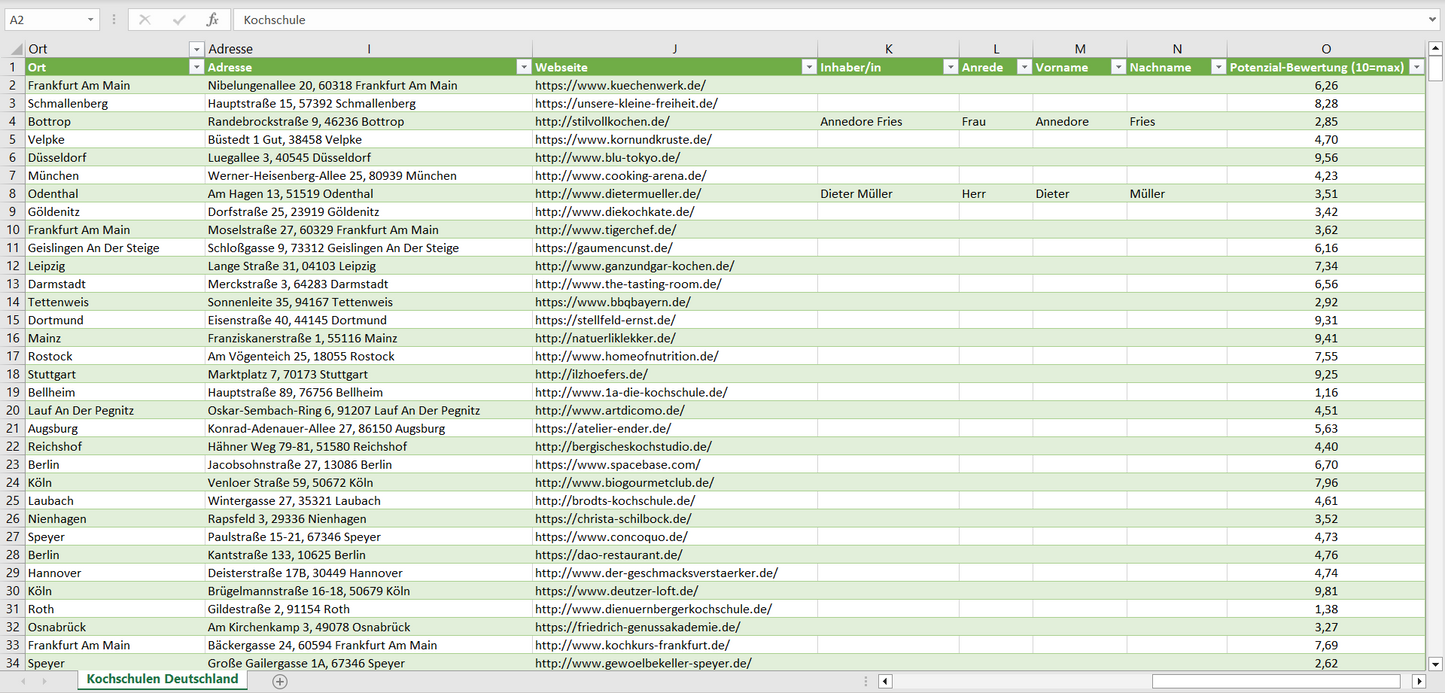Click the formula bar Enter checkmark icon
This screenshot has height=693, width=1445.
[x=179, y=20]
